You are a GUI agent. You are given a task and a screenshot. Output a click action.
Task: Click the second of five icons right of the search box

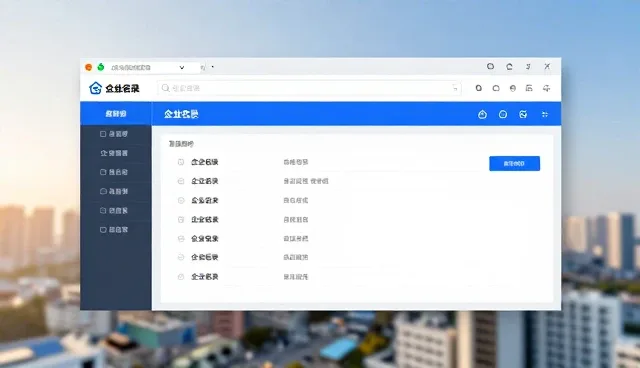pyautogui.click(x=496, y=88)
